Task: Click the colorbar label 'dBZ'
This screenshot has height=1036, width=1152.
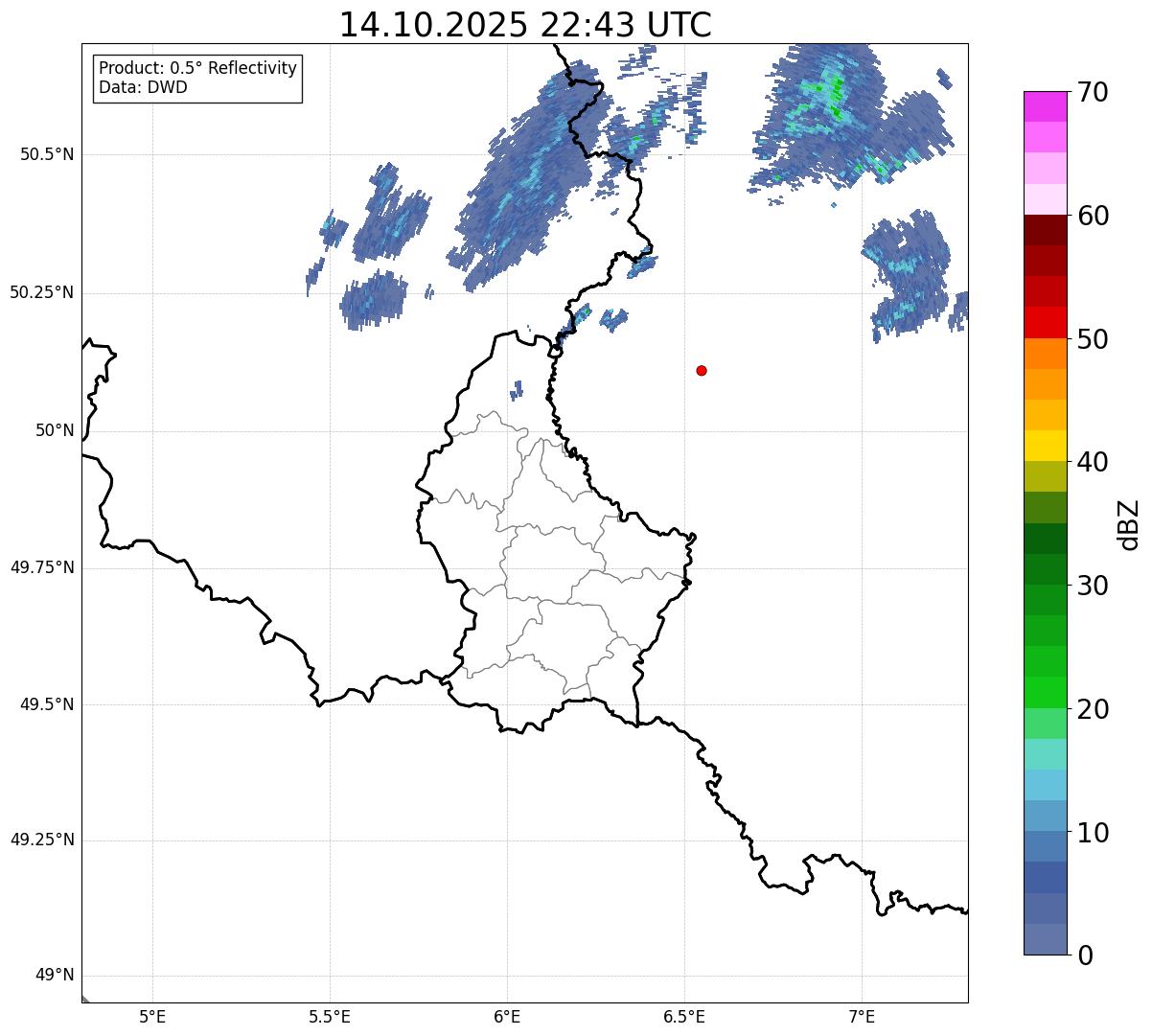Action: point(1129,524)
